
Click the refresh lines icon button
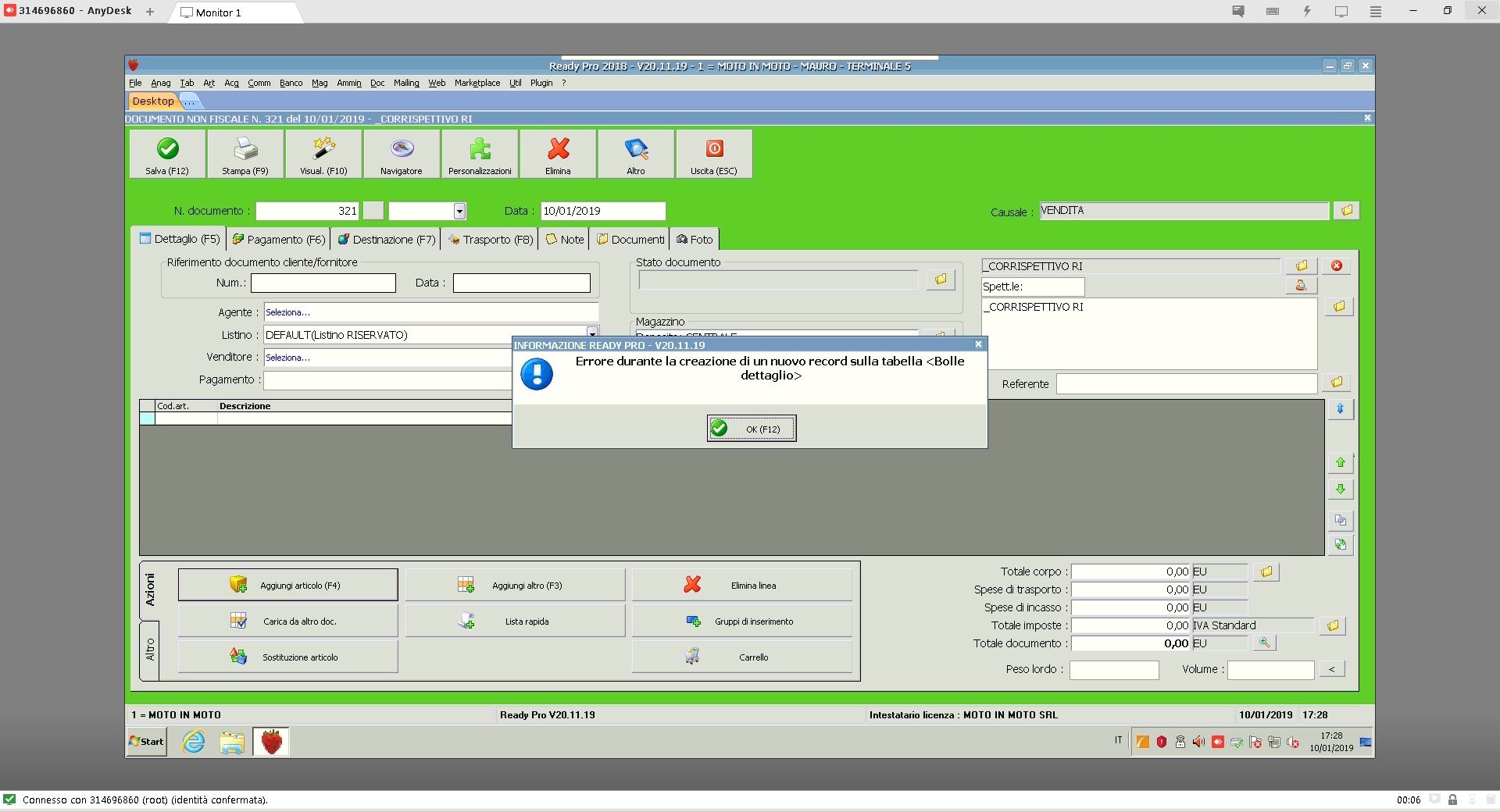click(1341, 545)
